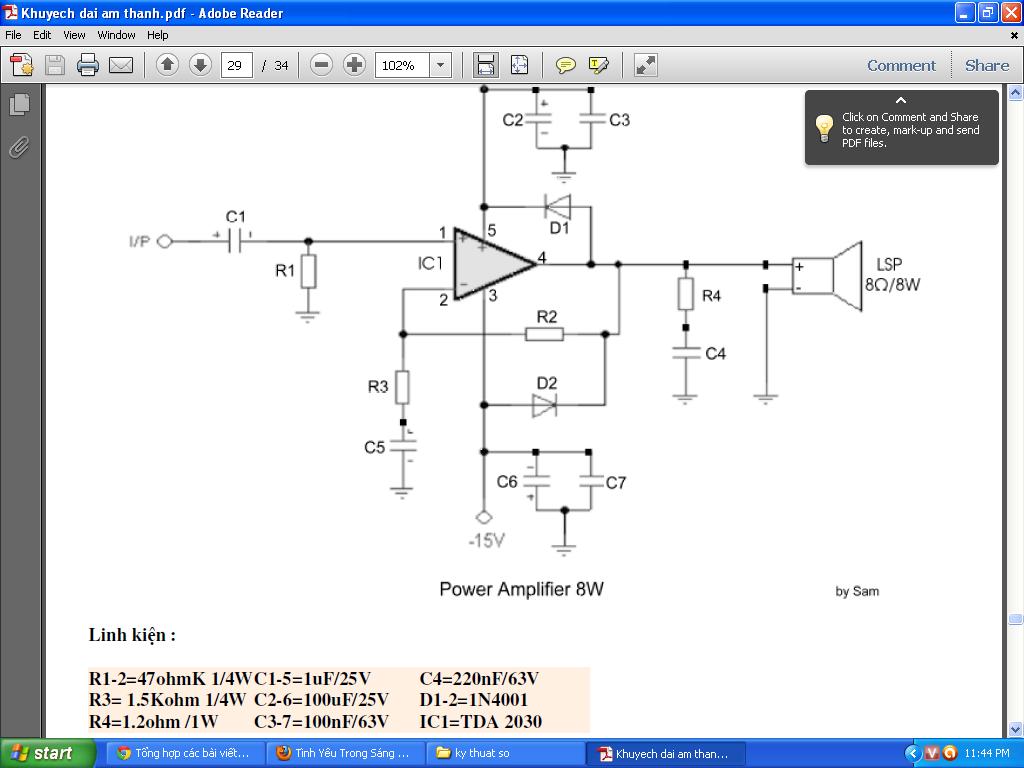Click the Adobe Reader title bar icon
Screen dimensions: 1024x768
(10, 12)
